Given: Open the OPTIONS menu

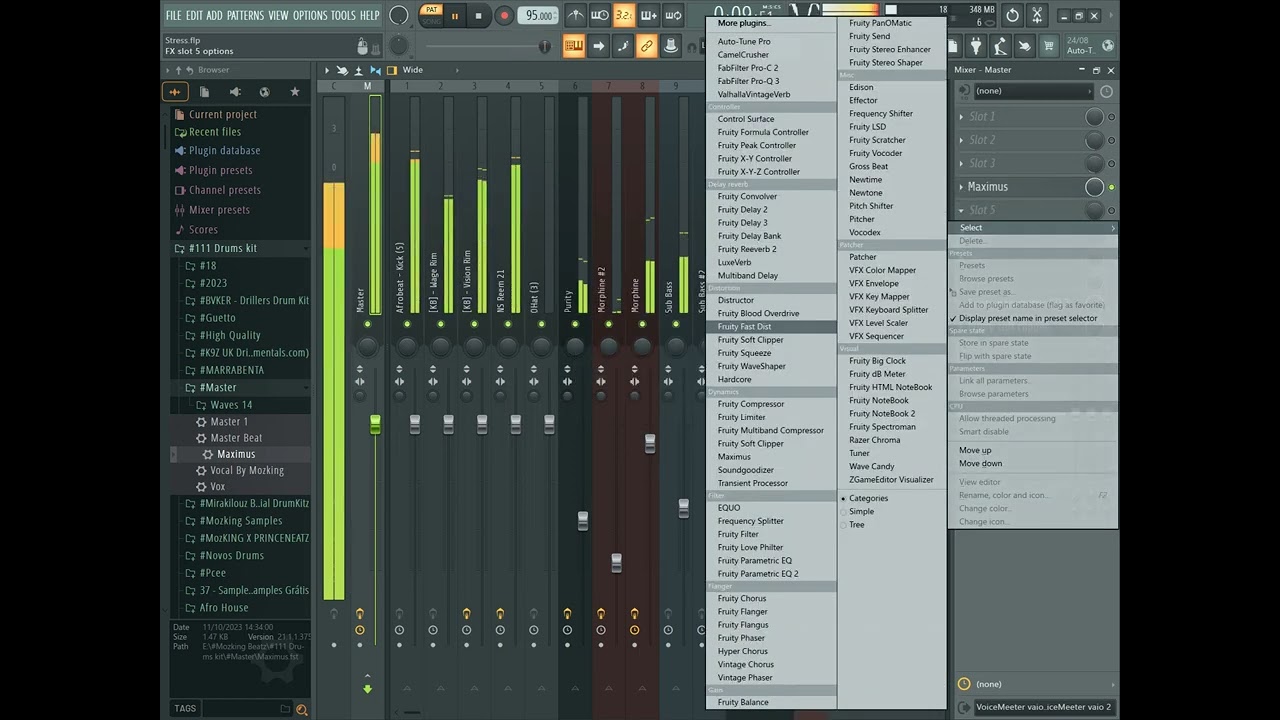Looking at the screenshot, I should pos(310,16).
